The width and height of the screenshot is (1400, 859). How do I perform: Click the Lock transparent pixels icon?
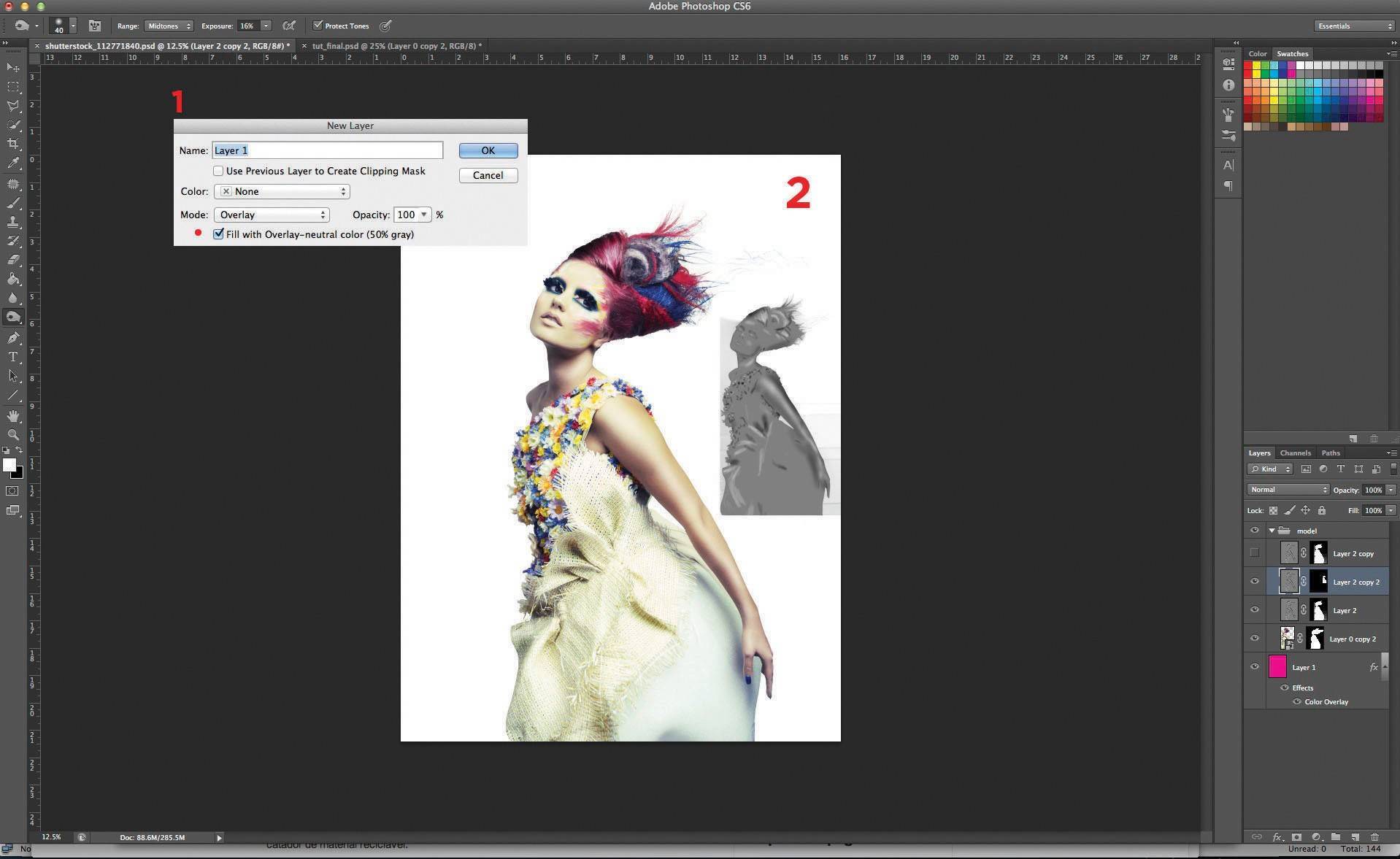click(1274, 511)
